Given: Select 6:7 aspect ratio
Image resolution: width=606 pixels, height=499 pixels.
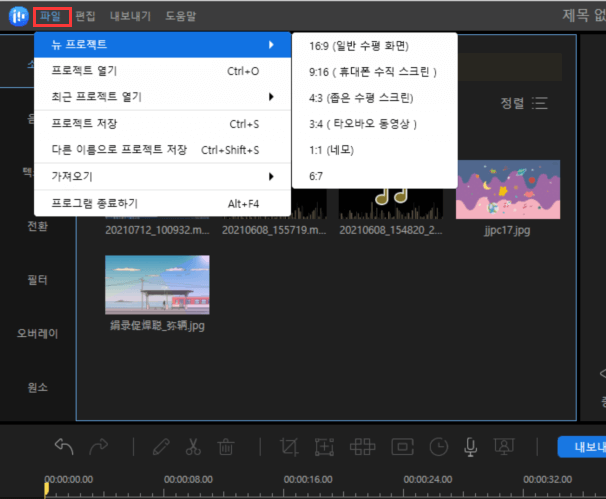Looking at the screenshot, I should [x=374, y=176].
